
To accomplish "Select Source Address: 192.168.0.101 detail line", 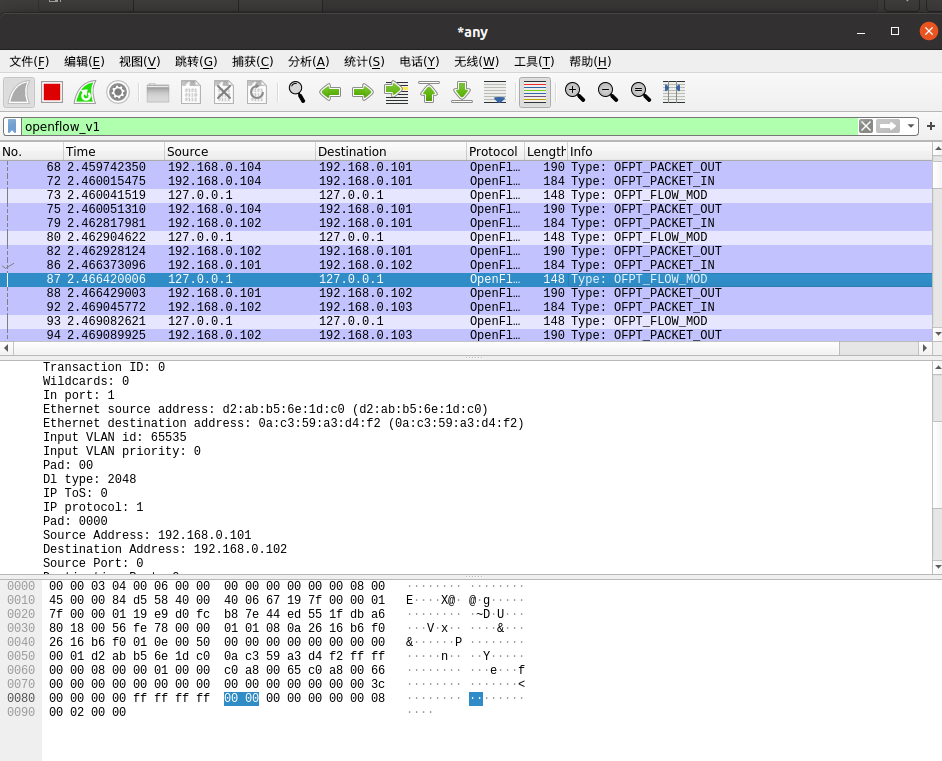I will [147, 535].
